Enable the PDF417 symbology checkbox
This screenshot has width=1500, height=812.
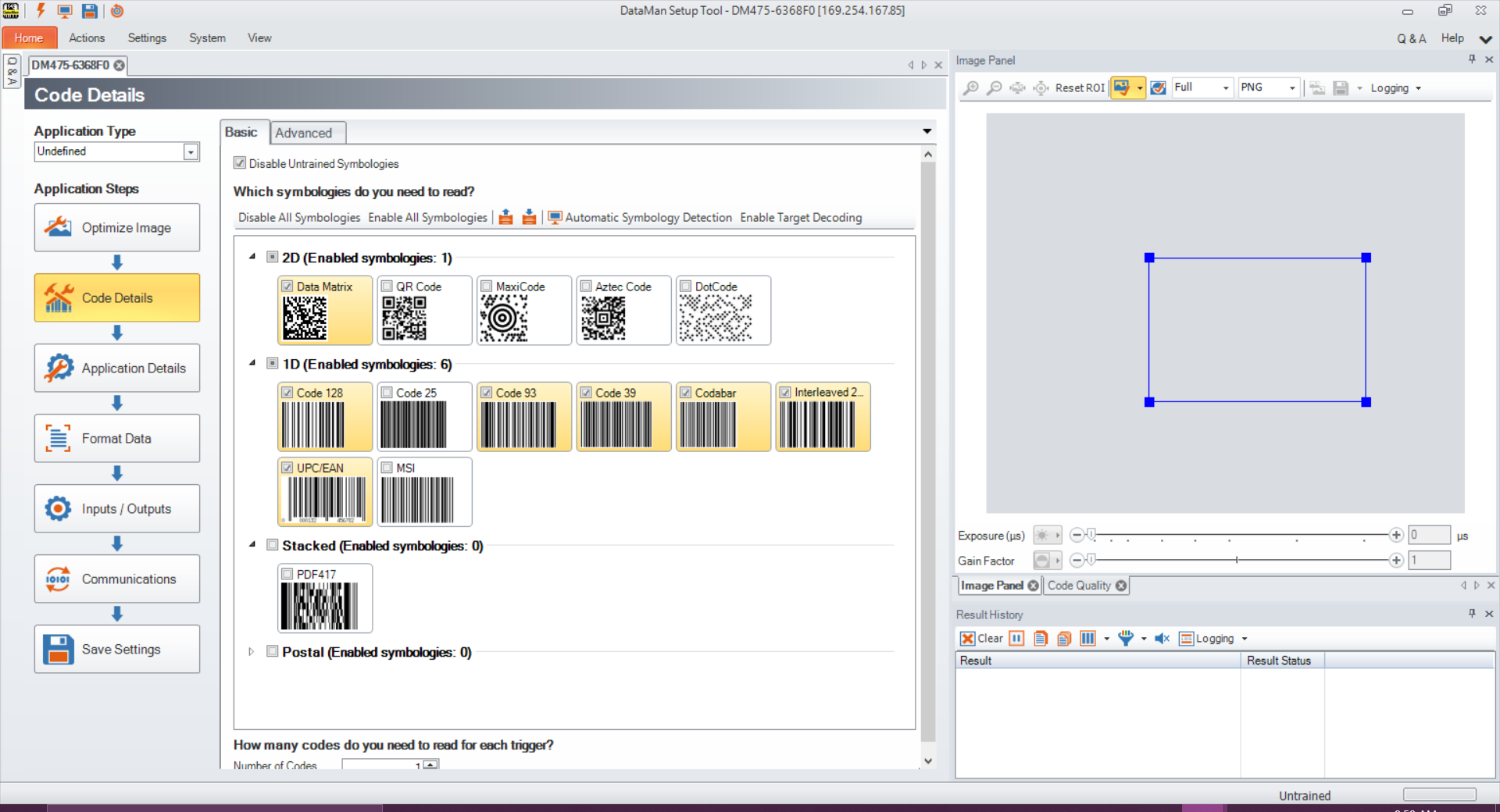click(x=287, y=574)
